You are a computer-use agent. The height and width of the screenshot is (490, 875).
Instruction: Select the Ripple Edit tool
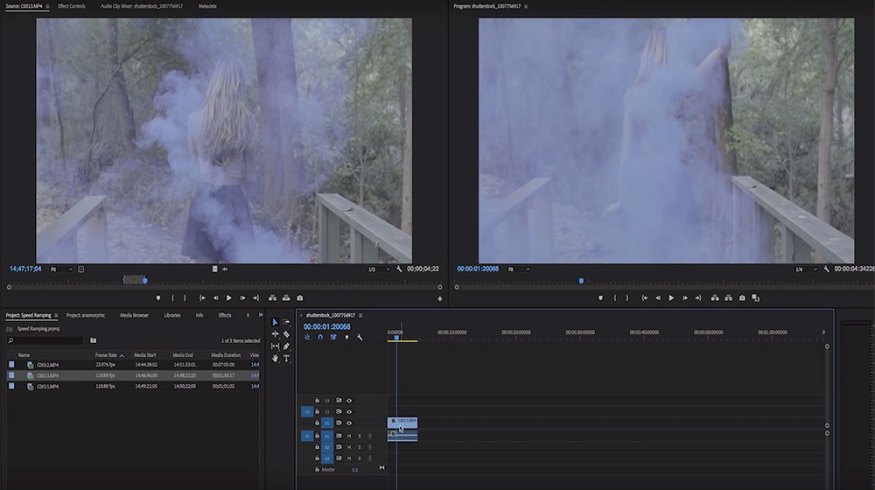coord(275,334)
